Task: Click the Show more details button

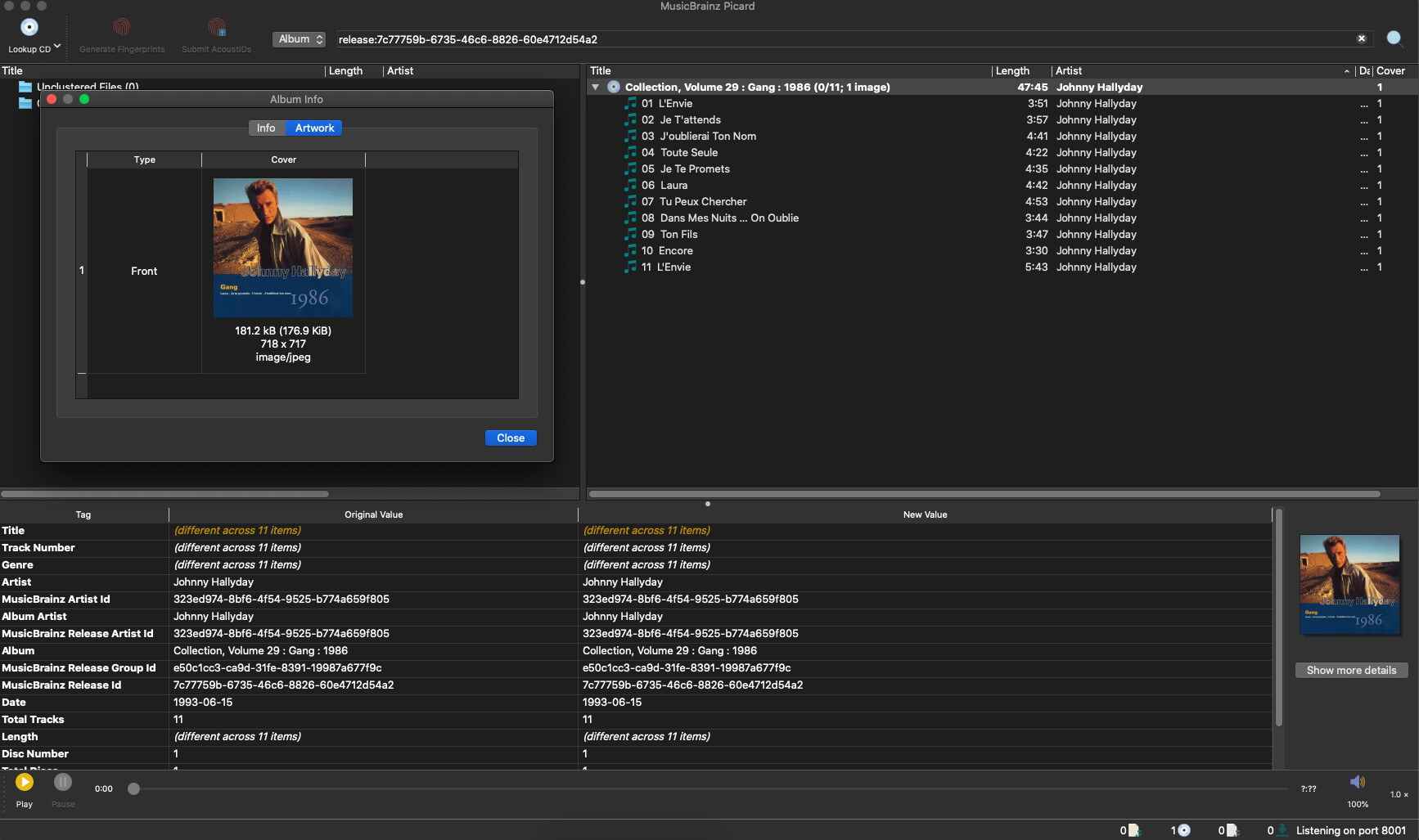Action: point(1352,671)
